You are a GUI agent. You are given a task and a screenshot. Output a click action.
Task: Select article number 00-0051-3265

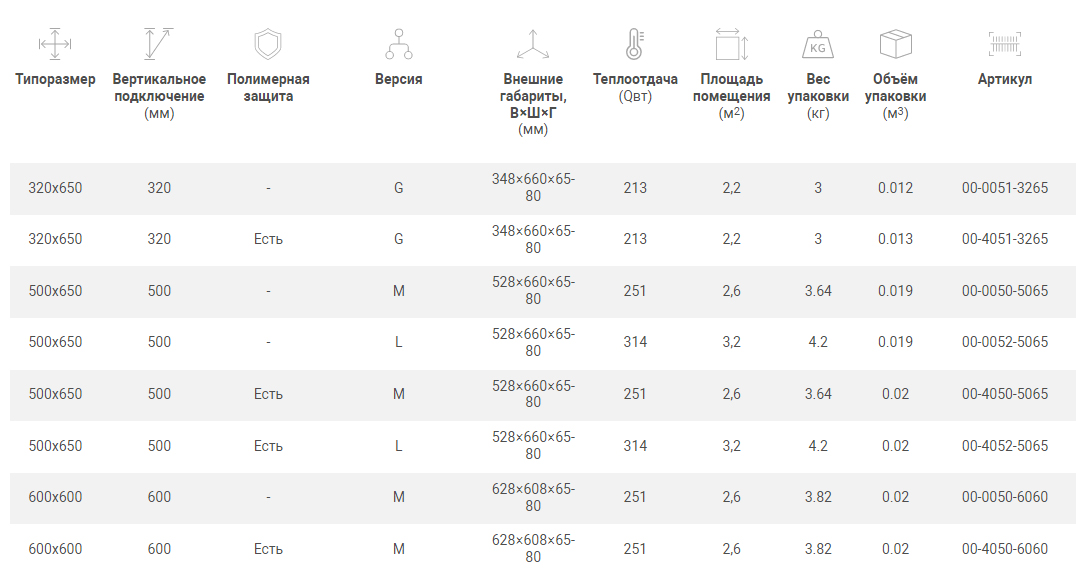click(1005, 188)
